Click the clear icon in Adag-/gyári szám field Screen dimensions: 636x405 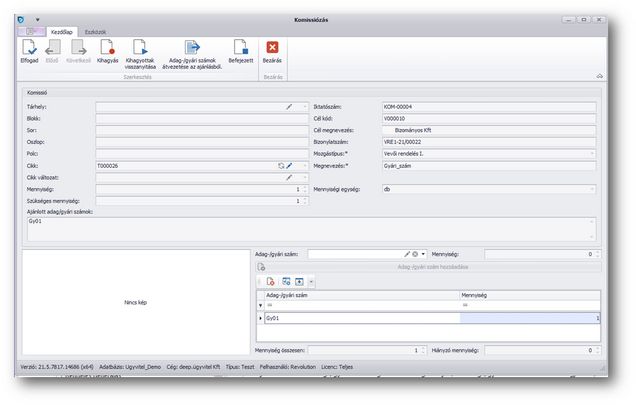415,255
